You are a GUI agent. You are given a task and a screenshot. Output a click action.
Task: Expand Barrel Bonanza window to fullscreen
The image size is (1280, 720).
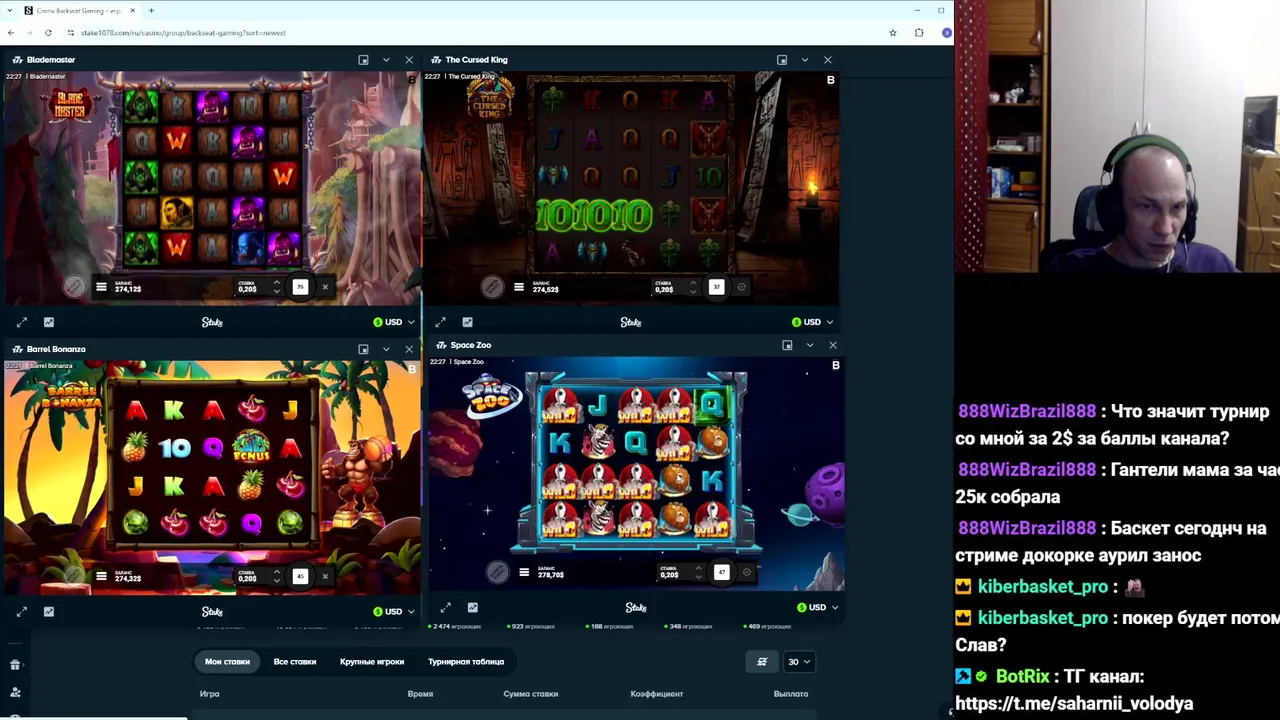[22, 611]
